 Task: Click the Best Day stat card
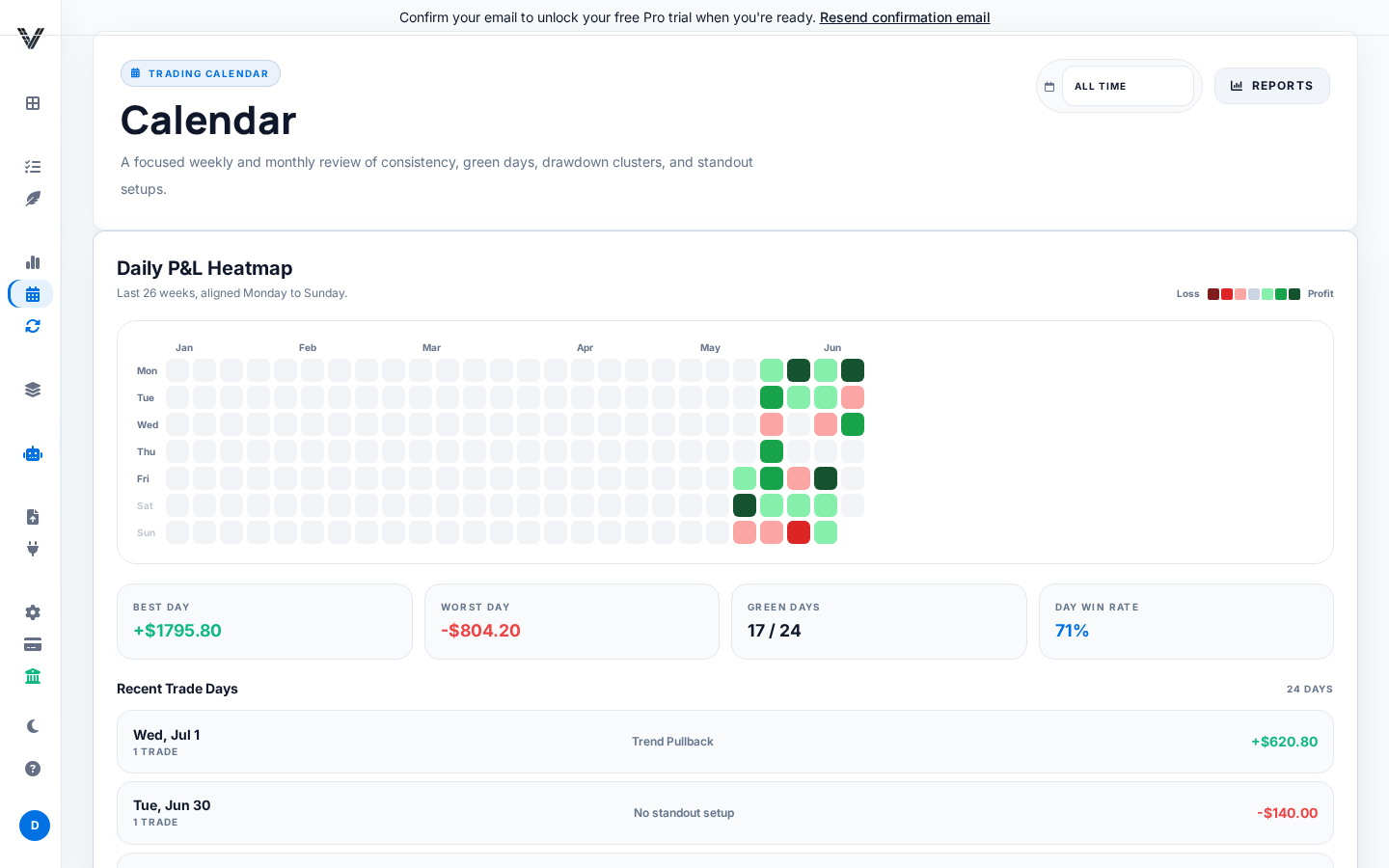tap(264, 621)
